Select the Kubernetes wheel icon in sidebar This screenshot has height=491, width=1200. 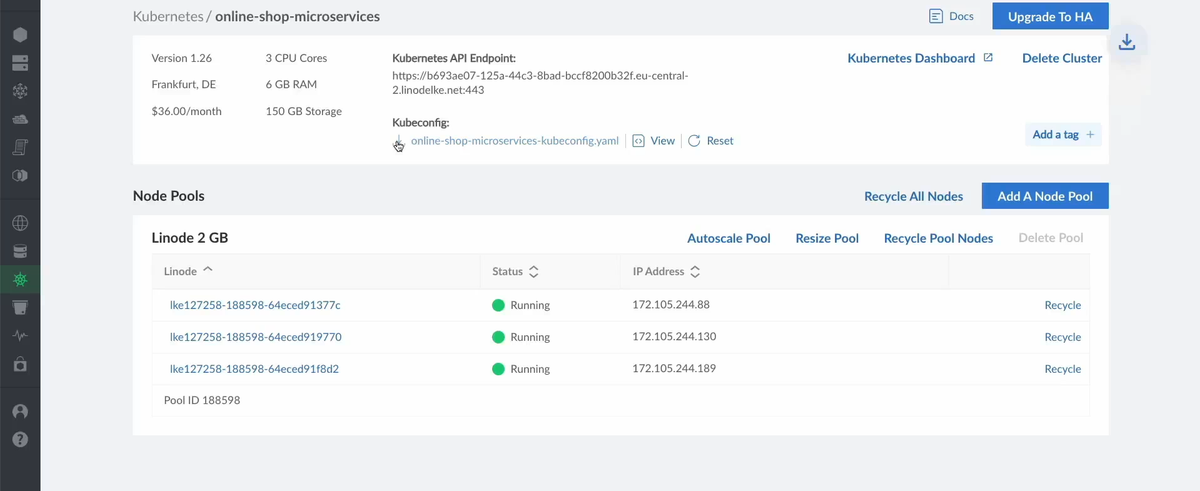click(20, 279)
